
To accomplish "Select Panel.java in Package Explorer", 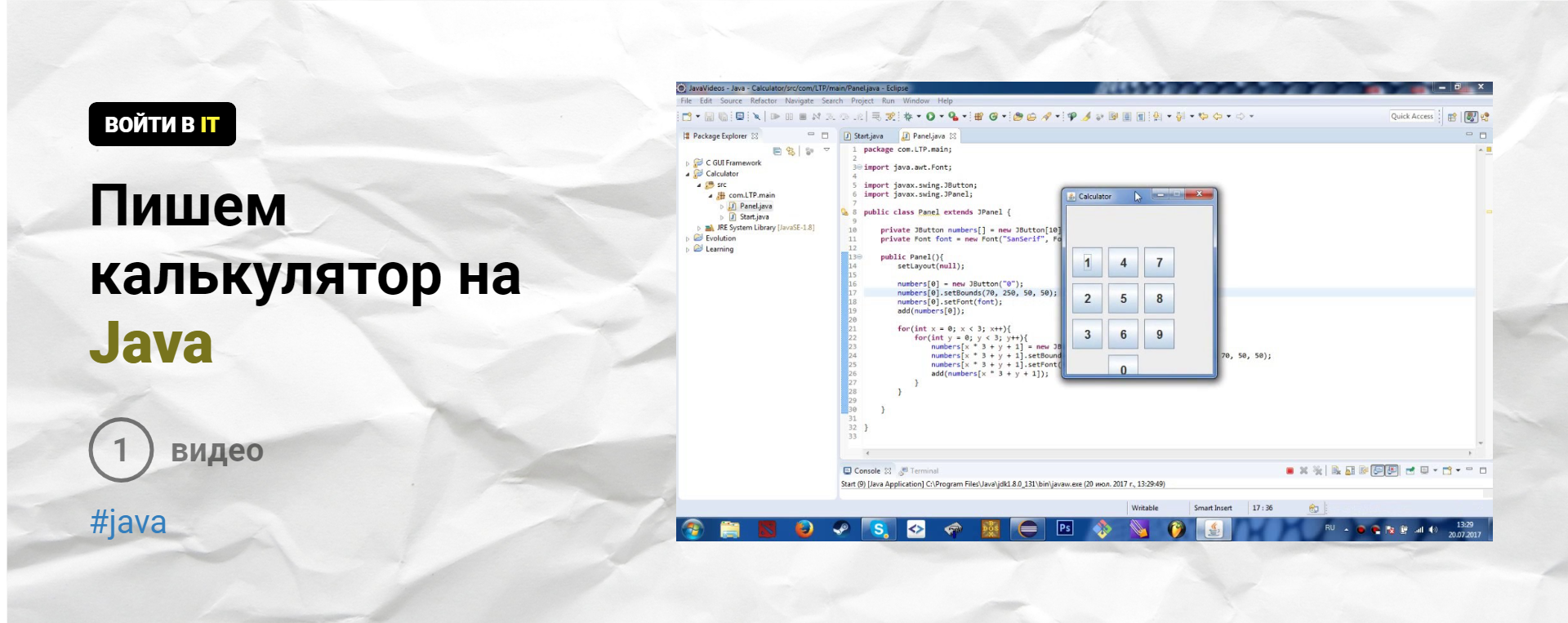I will click(x=751, y=207).
